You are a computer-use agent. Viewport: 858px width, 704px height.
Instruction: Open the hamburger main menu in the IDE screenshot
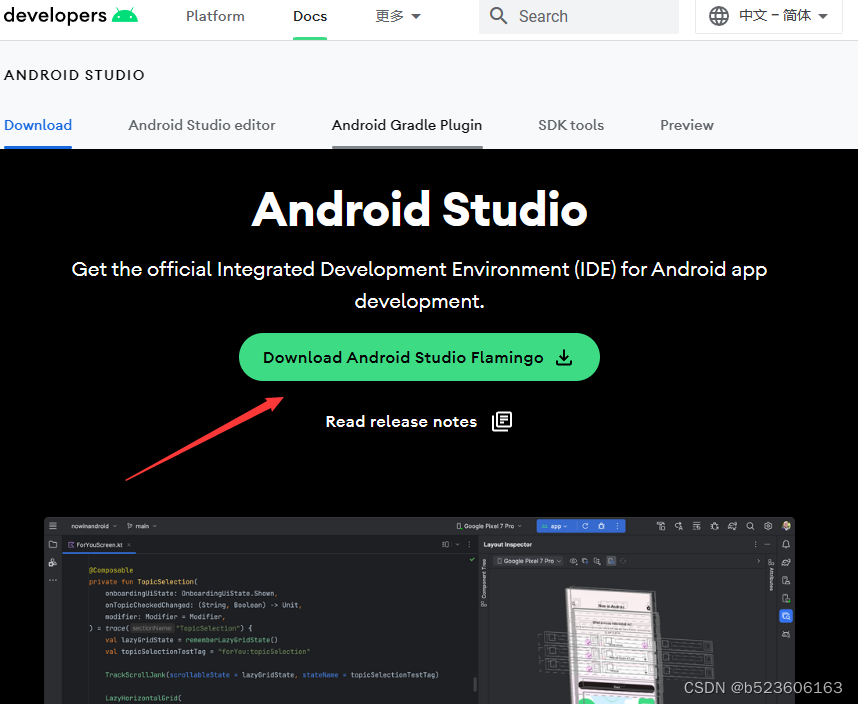53,526
